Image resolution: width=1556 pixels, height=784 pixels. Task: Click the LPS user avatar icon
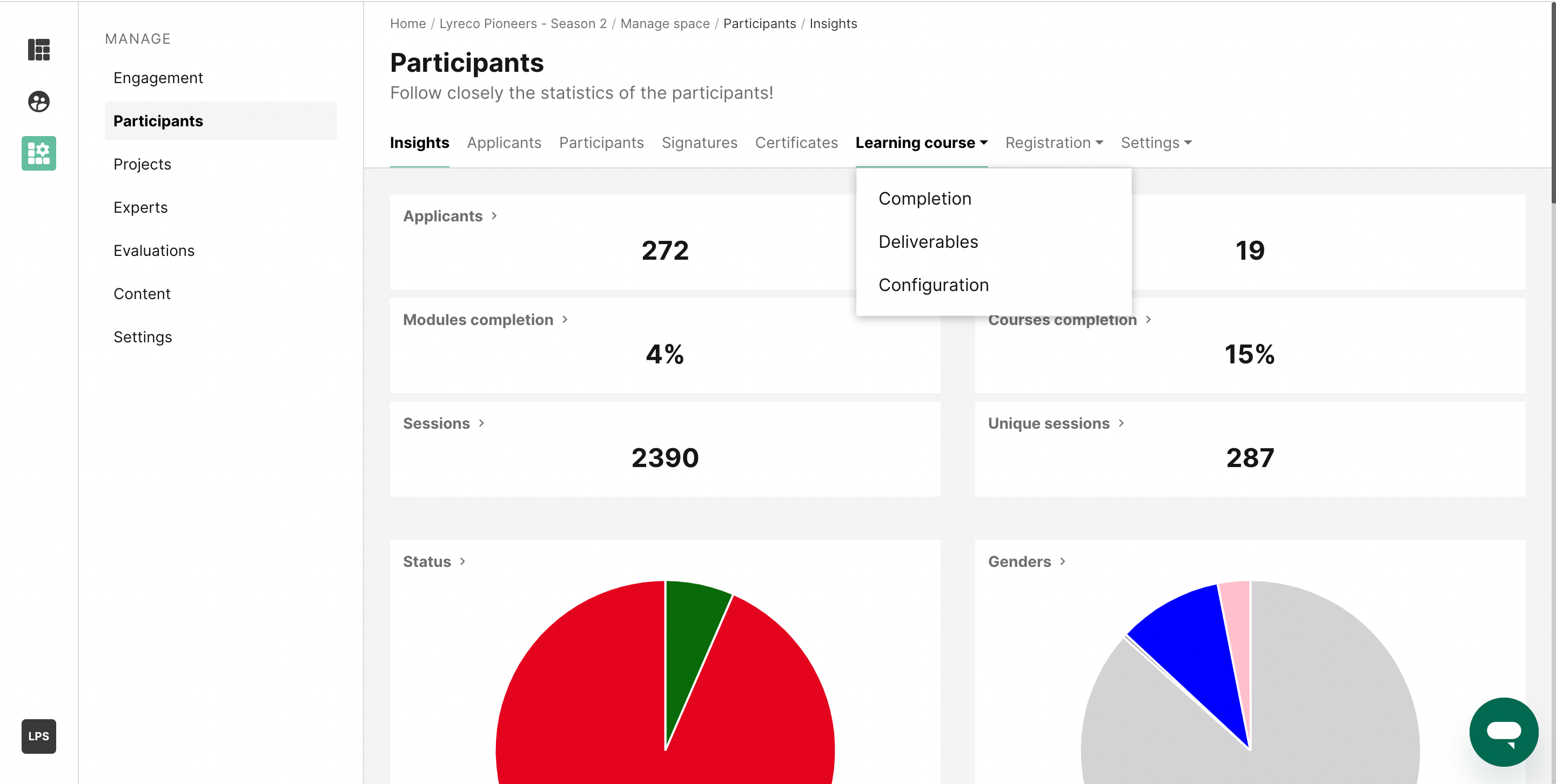40,736
